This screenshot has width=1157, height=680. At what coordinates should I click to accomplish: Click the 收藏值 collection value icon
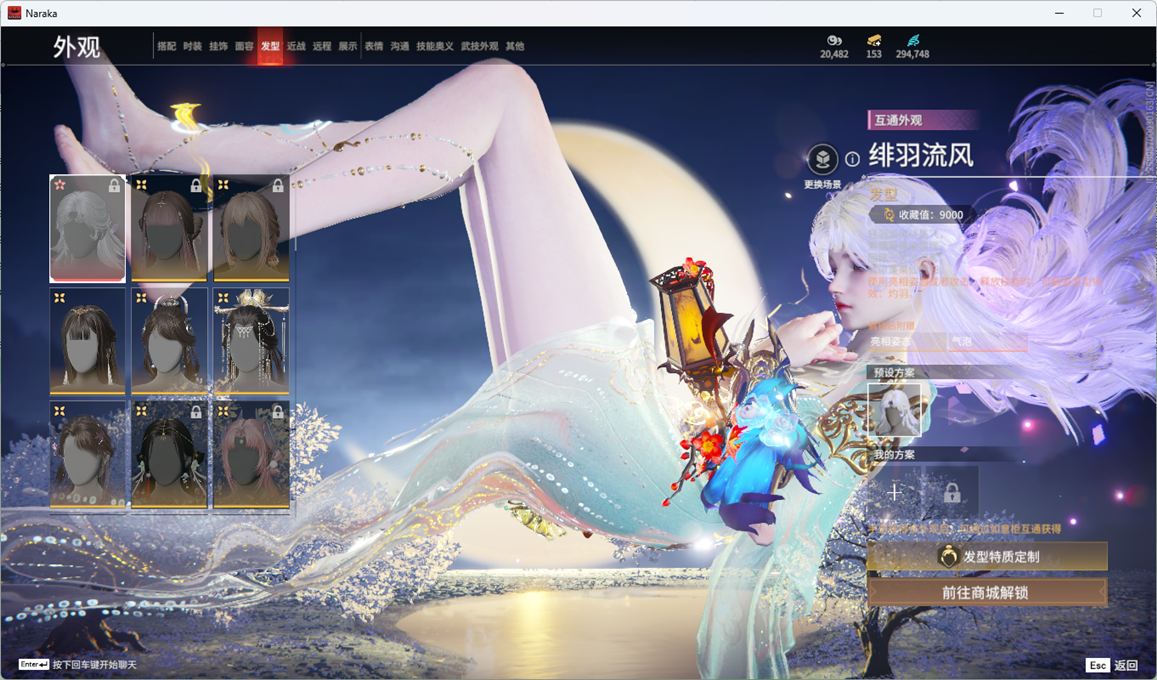888,215
